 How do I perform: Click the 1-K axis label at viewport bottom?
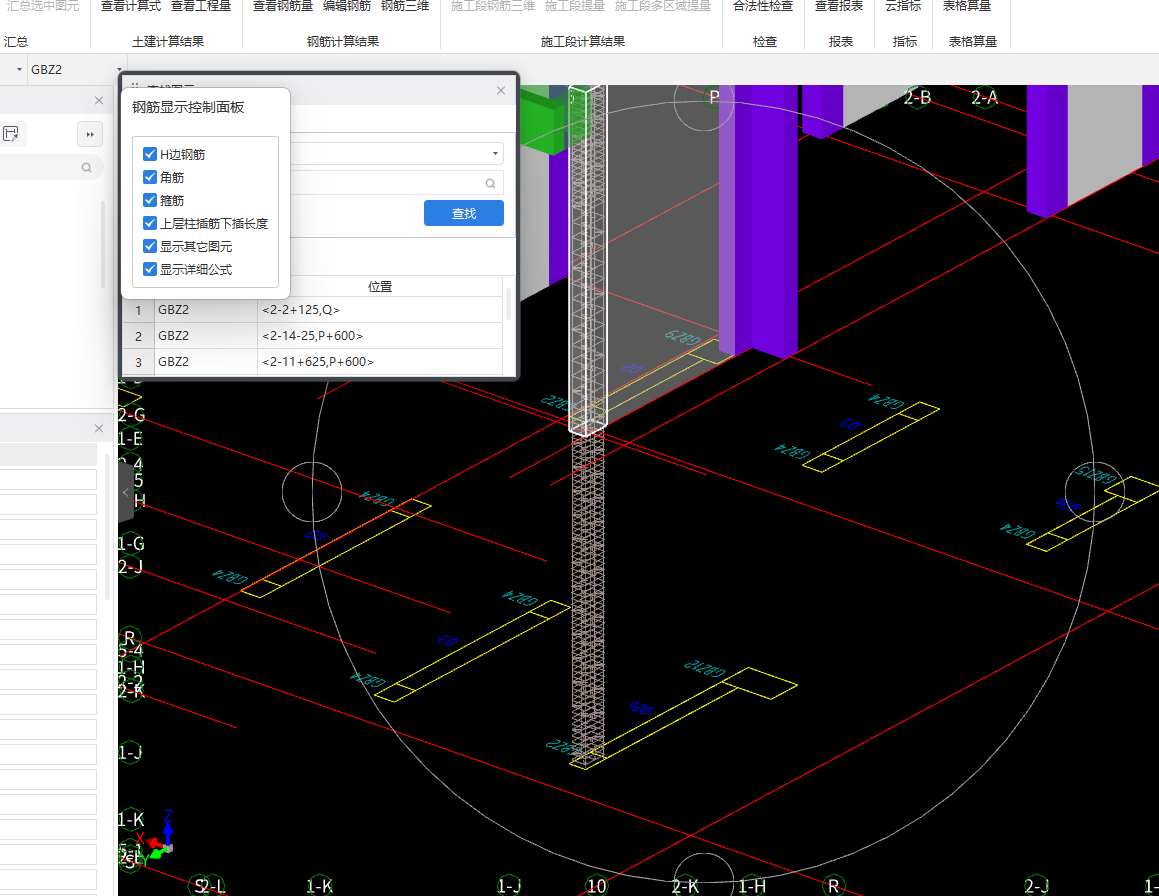click(319, 886)
